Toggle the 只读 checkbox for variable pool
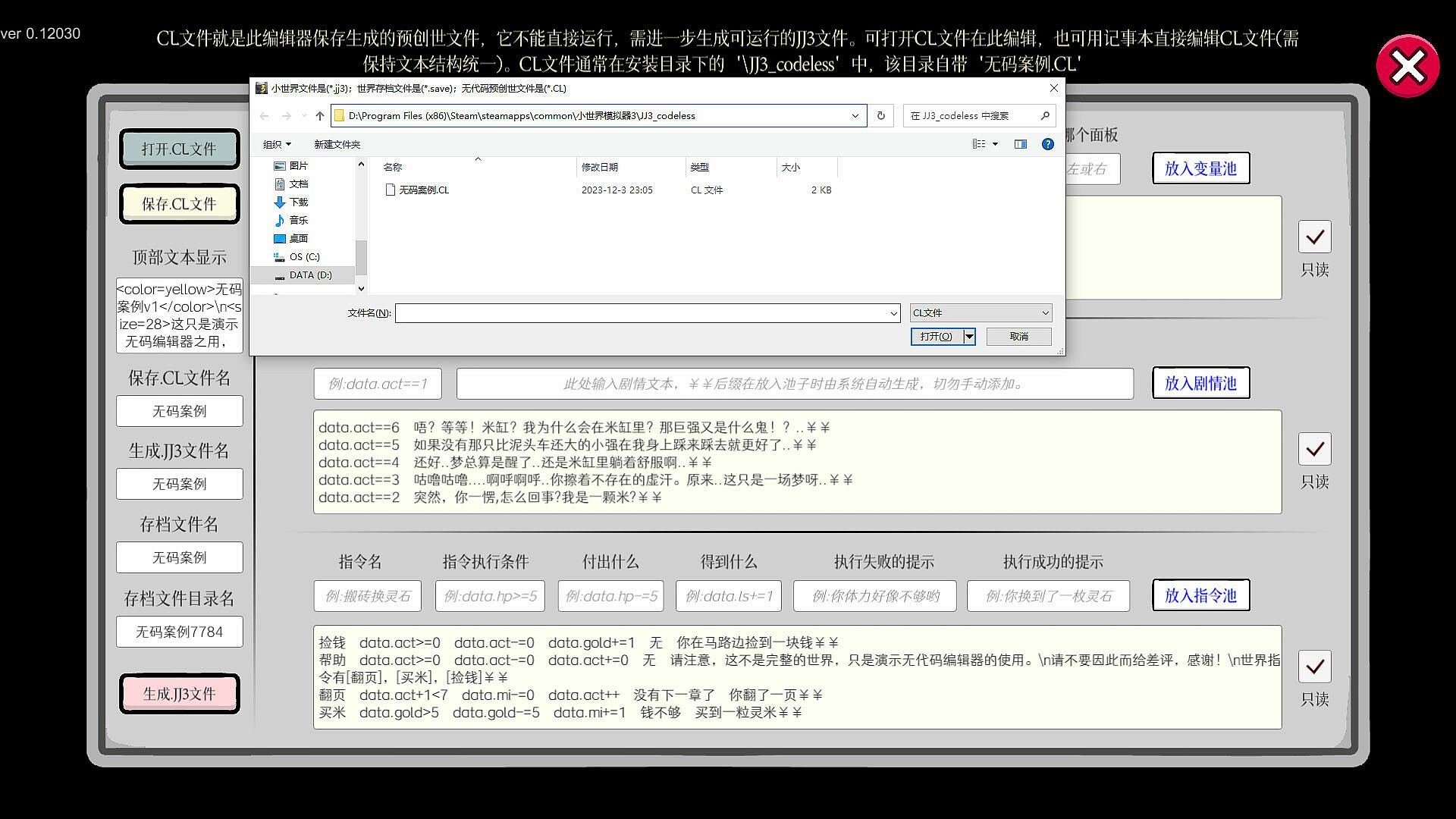Screen dimensions: 1456x819 click(x=1314, y=237)
